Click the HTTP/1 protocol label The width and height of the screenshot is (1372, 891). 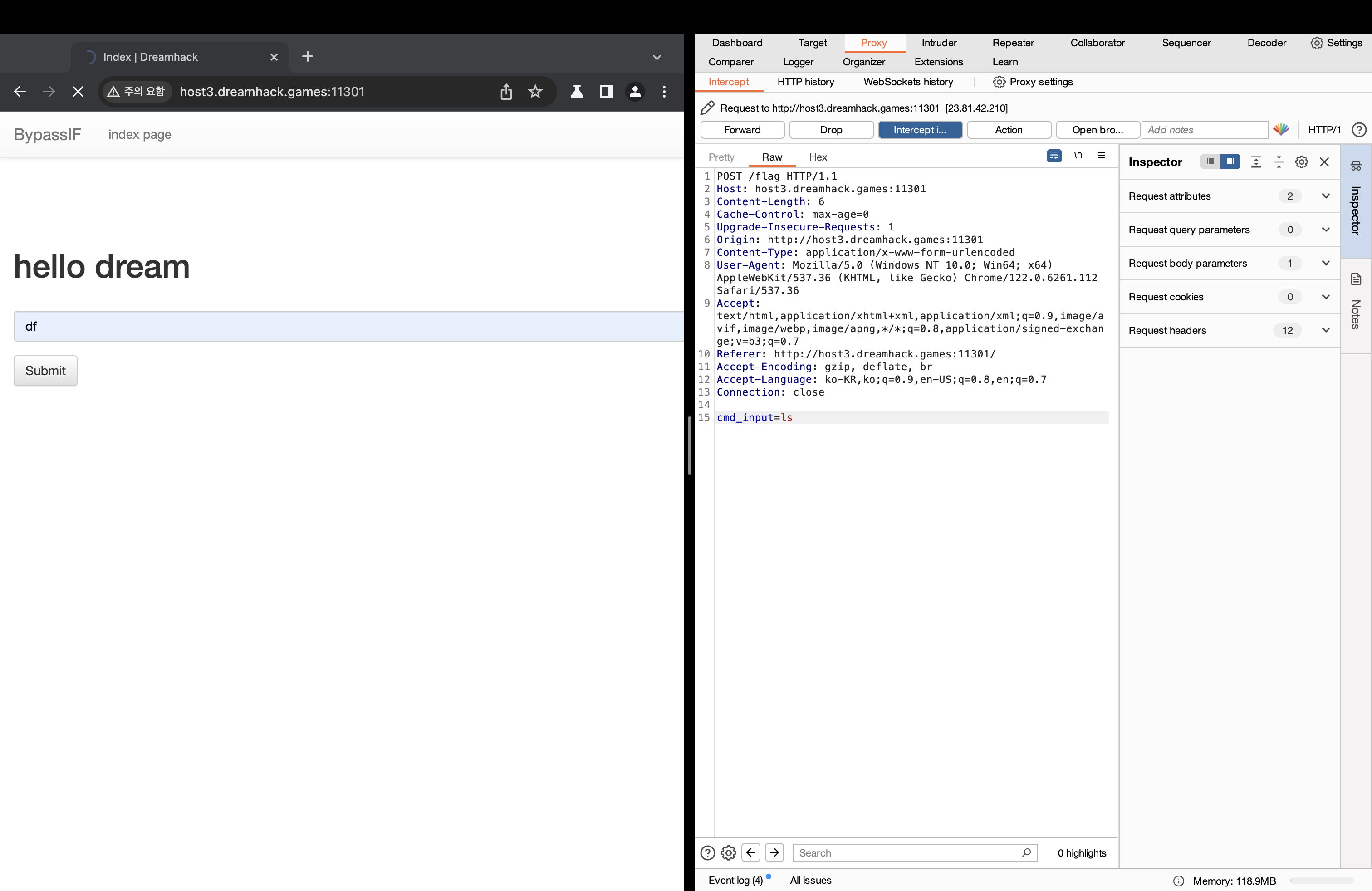1324,130
